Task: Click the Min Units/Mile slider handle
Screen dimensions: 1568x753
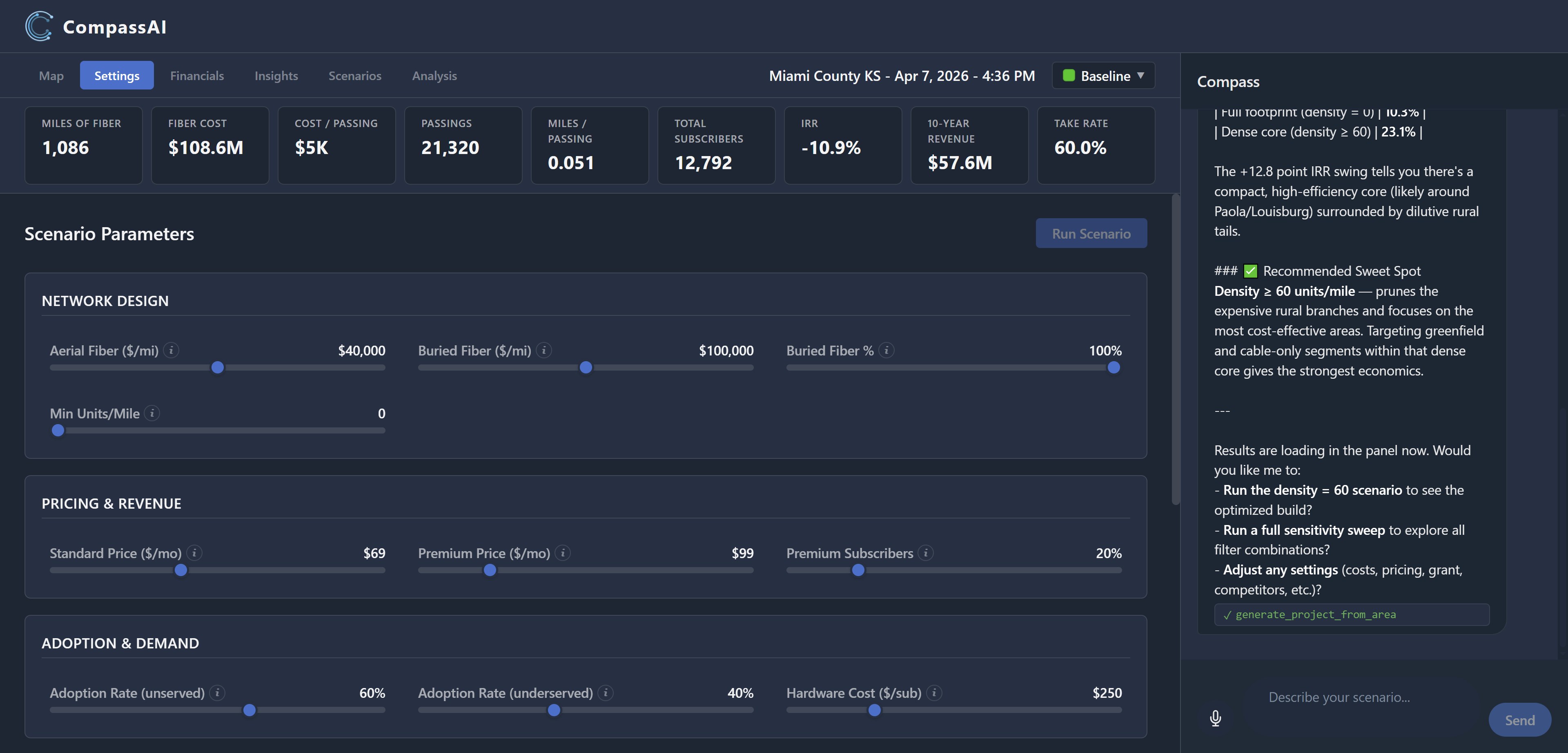Action: point(58,430)
